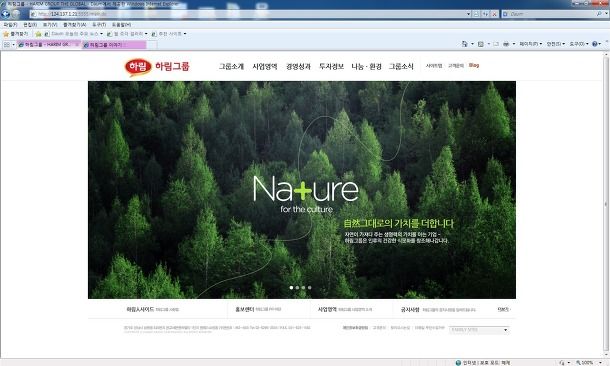This screenshot has height=366, width=610.
Task: Open the 편집(E) menu
Action: click(x=30, y=25)
